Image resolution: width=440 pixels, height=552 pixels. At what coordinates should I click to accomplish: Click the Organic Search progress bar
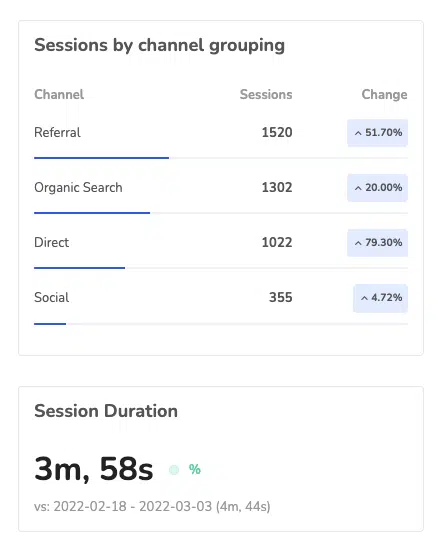221,213
